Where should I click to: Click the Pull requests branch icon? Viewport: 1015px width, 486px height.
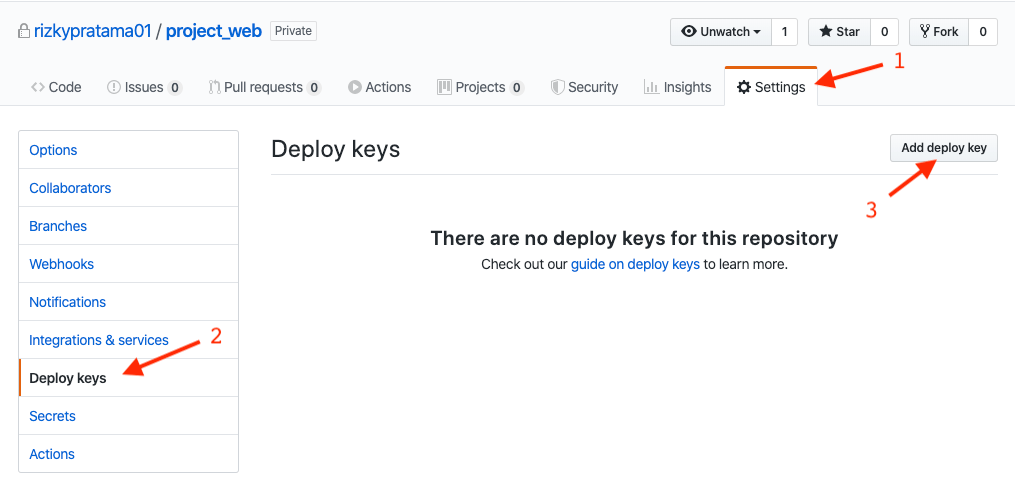(215, 87)
